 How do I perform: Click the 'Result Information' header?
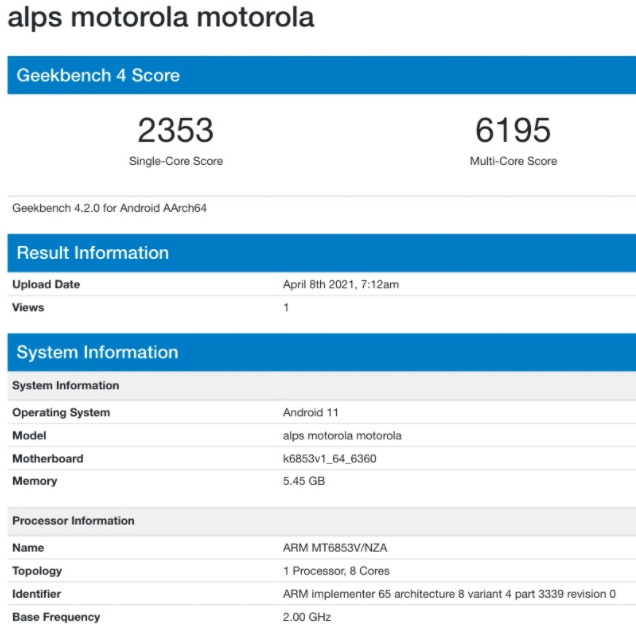pyautogui.click(x=322, y=253)
